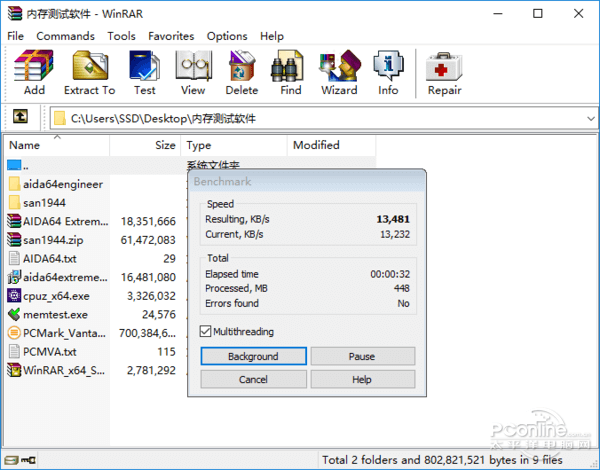
Task: Click the Delete toolbar icon
Action: tap(241, 72)
